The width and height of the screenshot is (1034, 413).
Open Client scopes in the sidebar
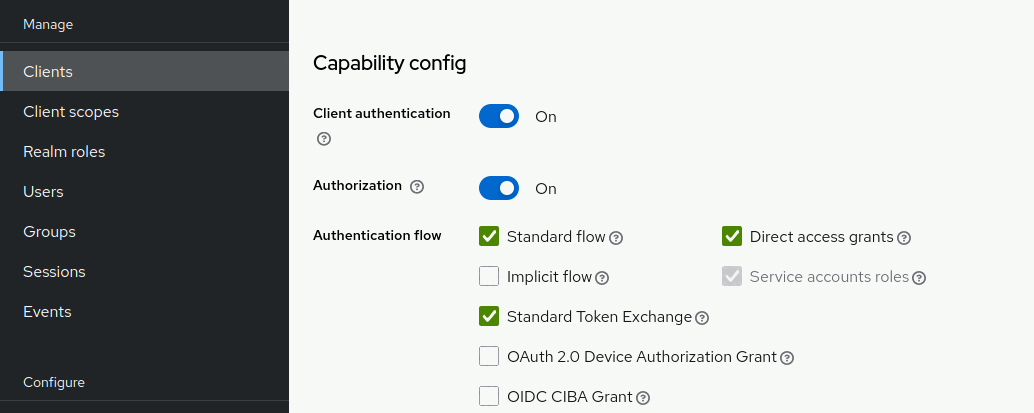click(x=71, y=112)
